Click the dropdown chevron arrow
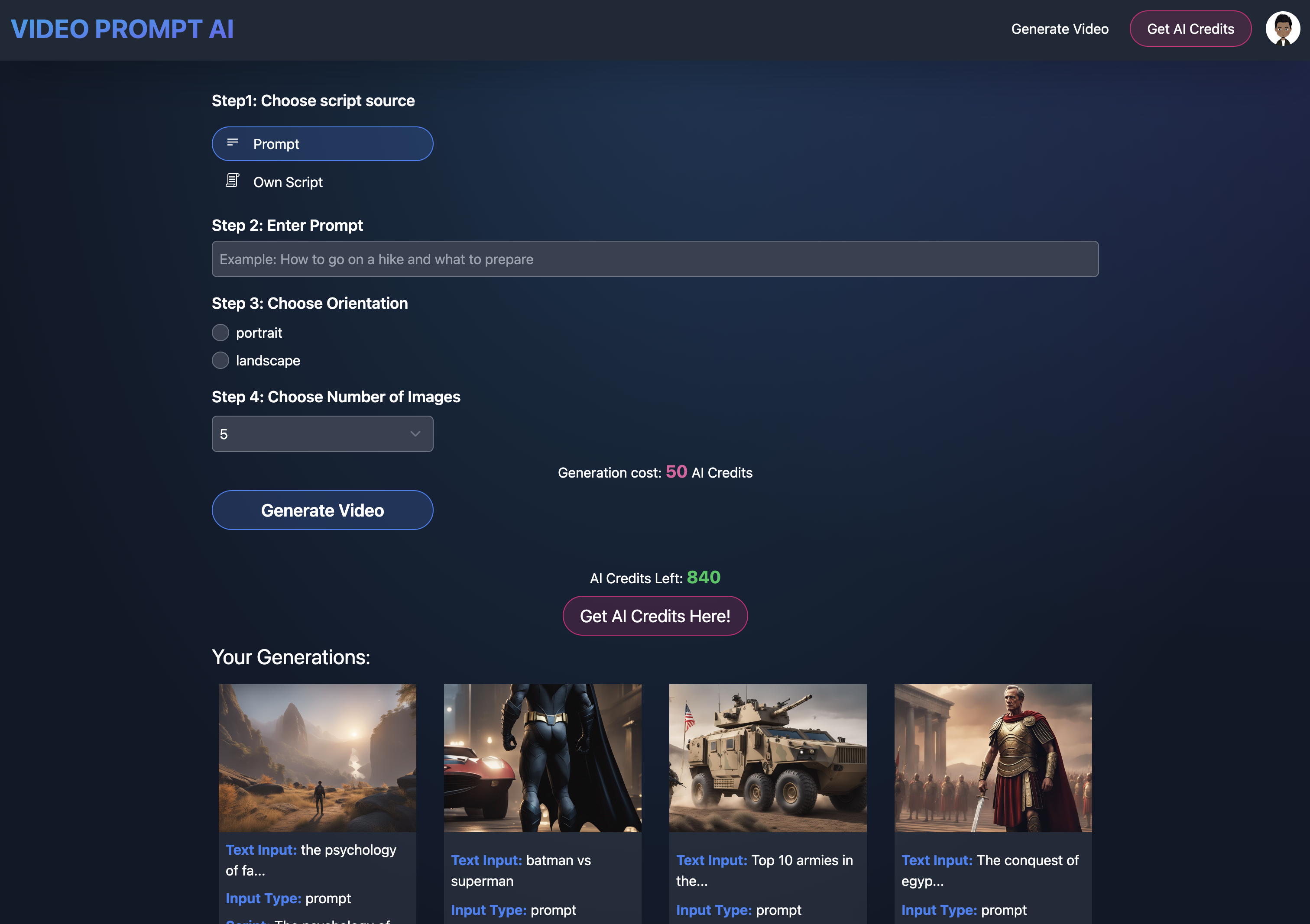 (x=415, y=434)
